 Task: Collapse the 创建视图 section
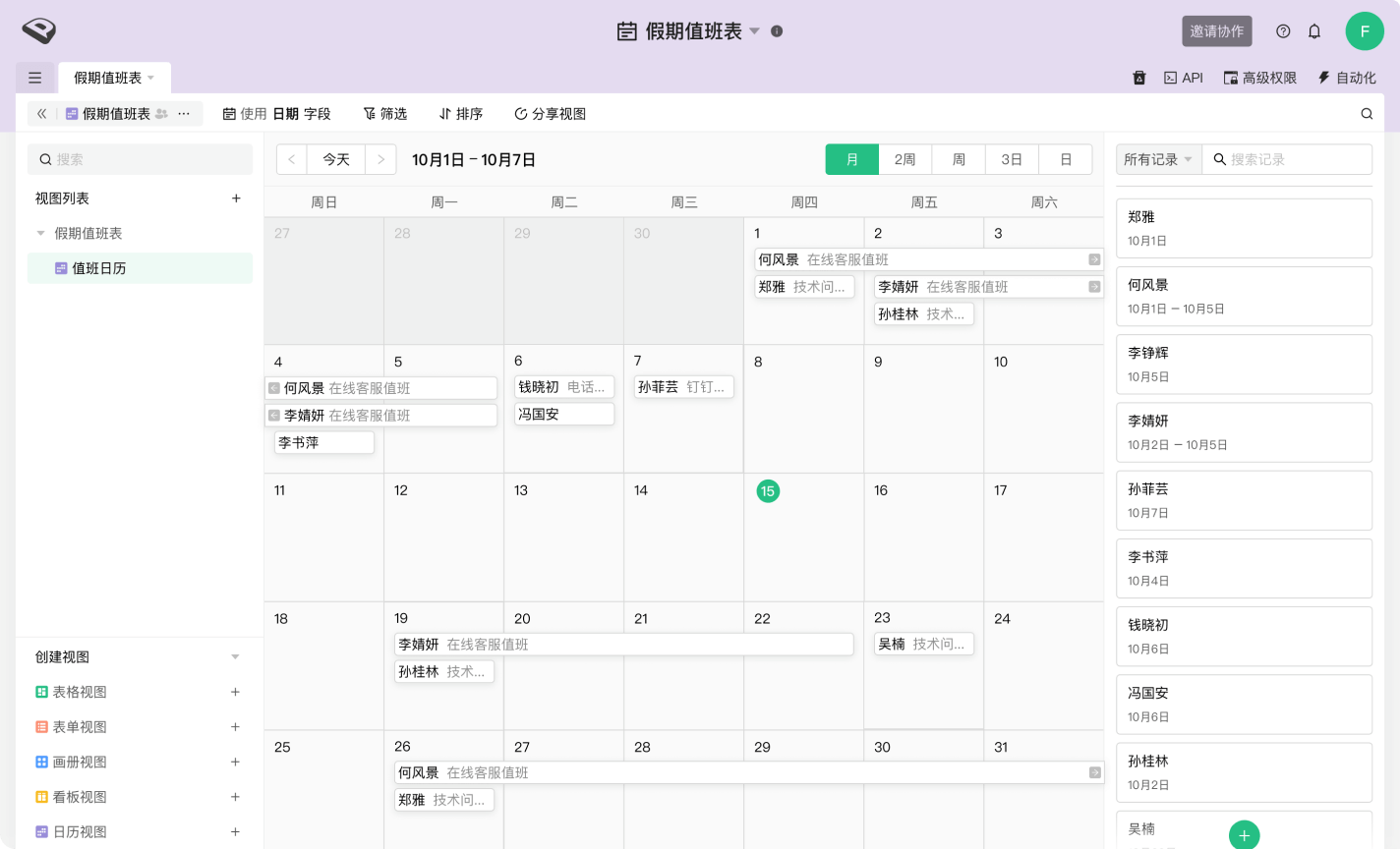coord(235,657)
